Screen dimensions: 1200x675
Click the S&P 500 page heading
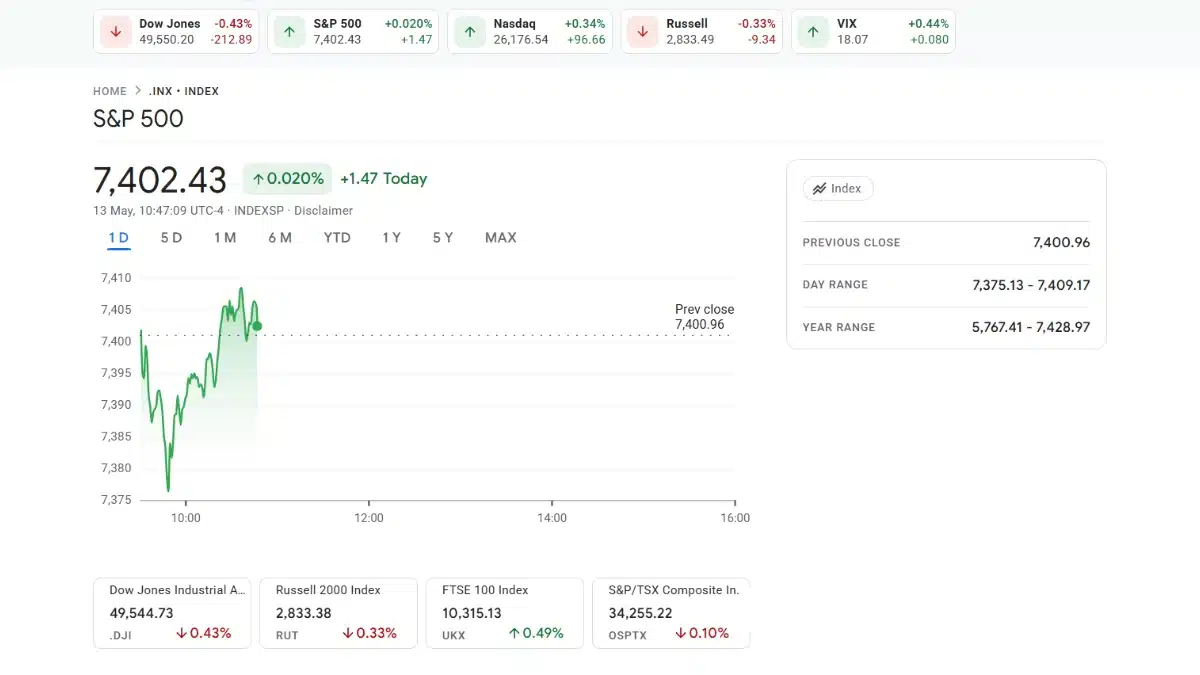138,119
